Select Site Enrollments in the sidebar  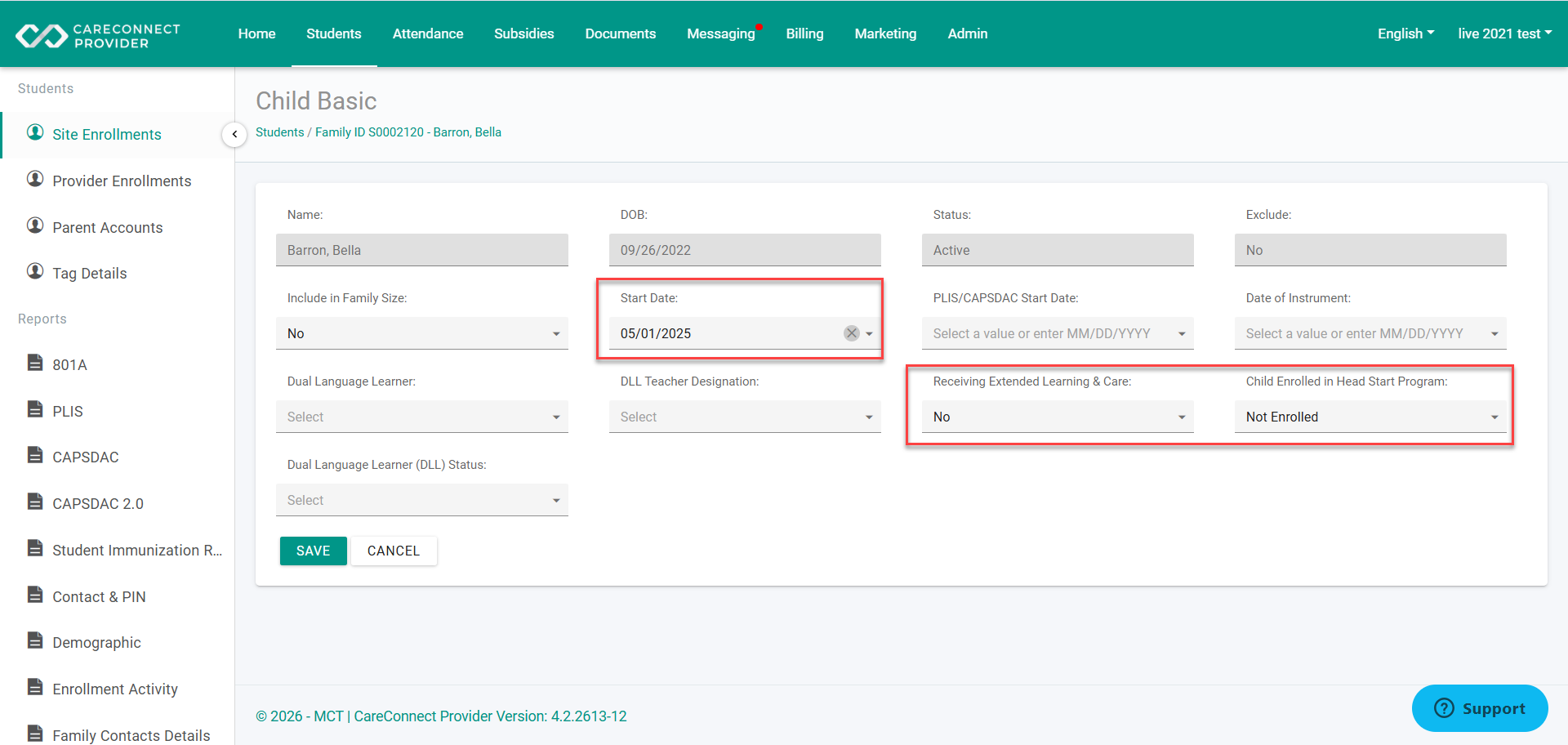(107, 135)
